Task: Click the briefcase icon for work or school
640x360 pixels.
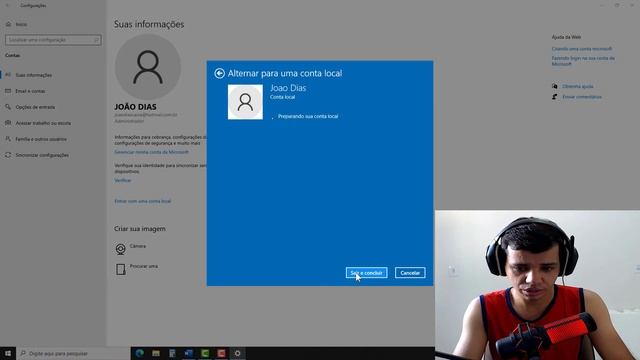Action: pos(8,123)
